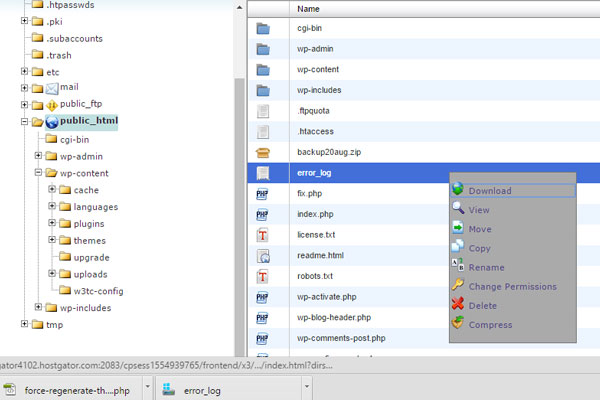Select the .htaccess file name
Viewport: 600px width, 400px height.
pos(316,132)
